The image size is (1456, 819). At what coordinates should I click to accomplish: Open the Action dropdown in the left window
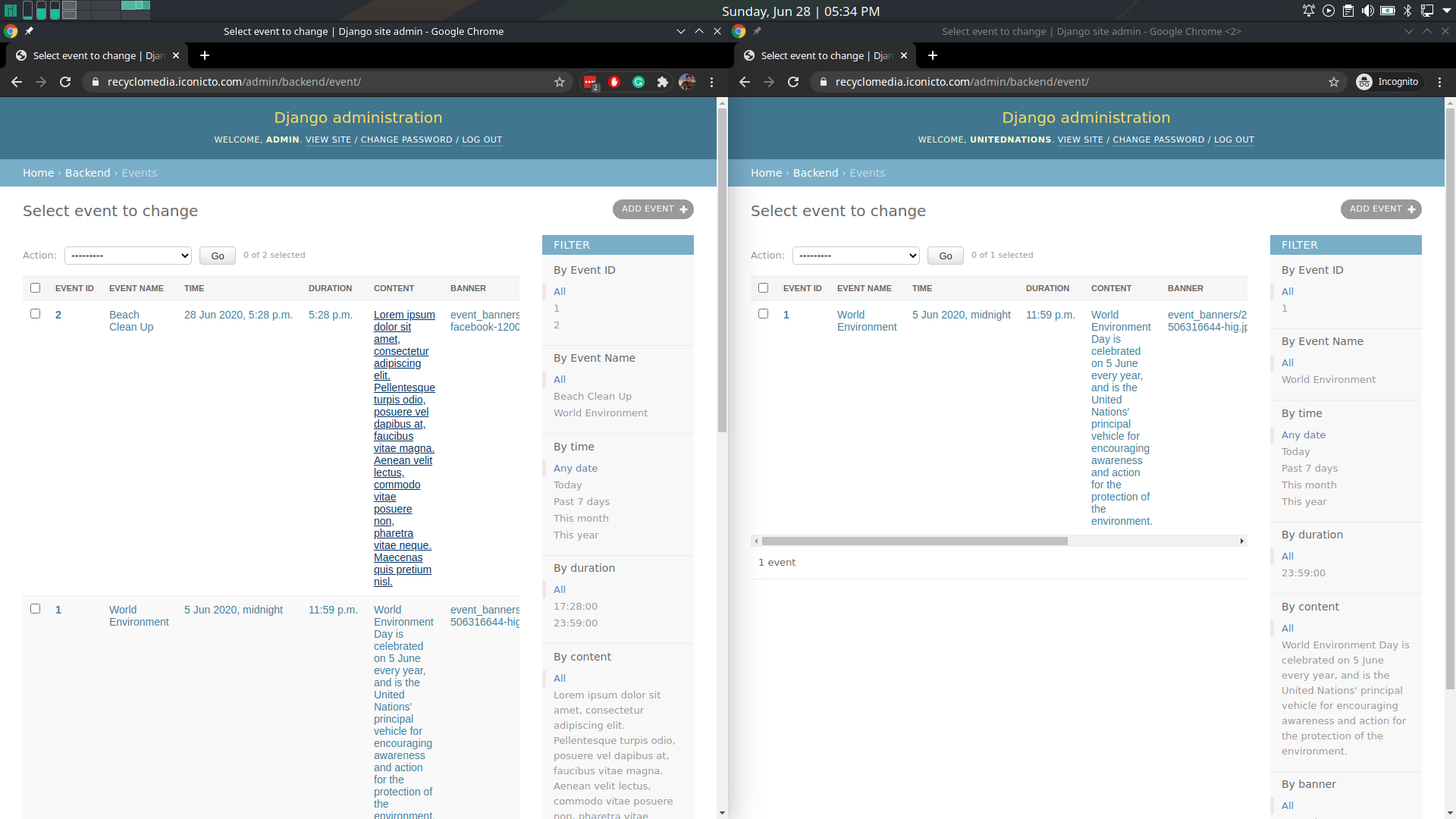(x=127, y=256)
